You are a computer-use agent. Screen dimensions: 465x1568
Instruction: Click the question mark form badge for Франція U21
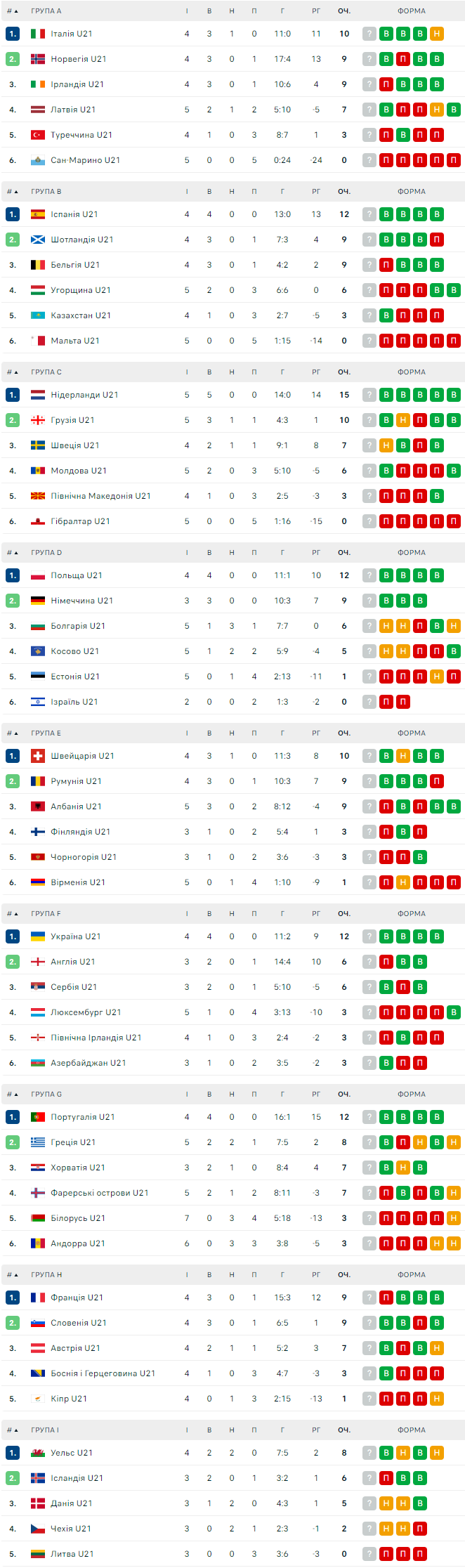(x=369, y=1298)
